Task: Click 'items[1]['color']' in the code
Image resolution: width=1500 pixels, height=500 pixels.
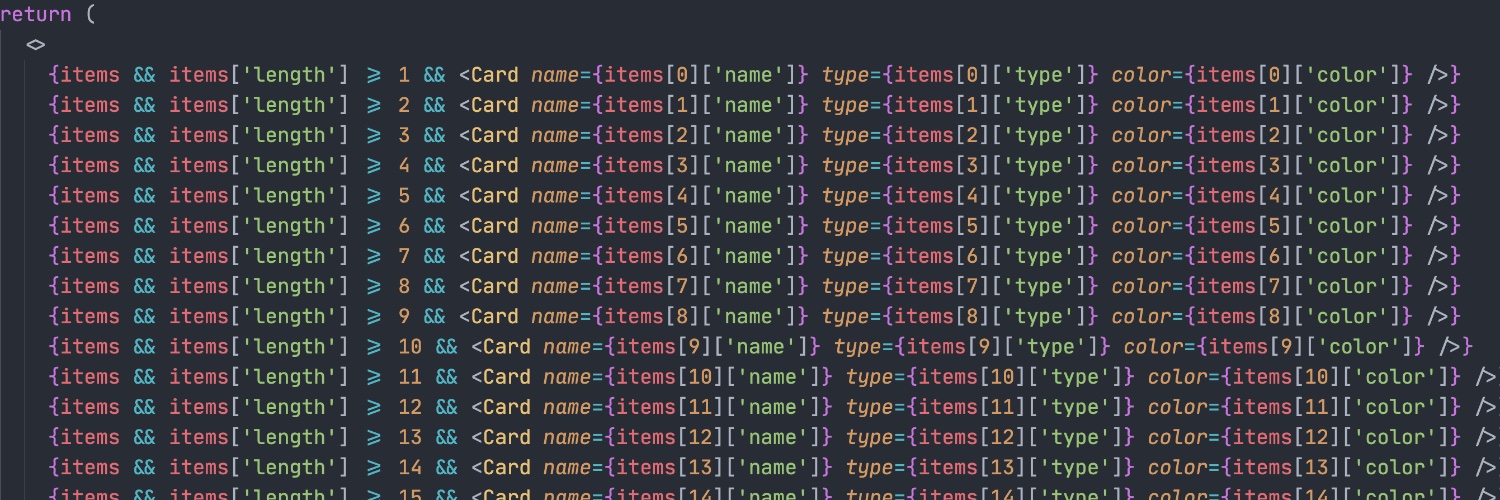Action: pos(1299,104)
